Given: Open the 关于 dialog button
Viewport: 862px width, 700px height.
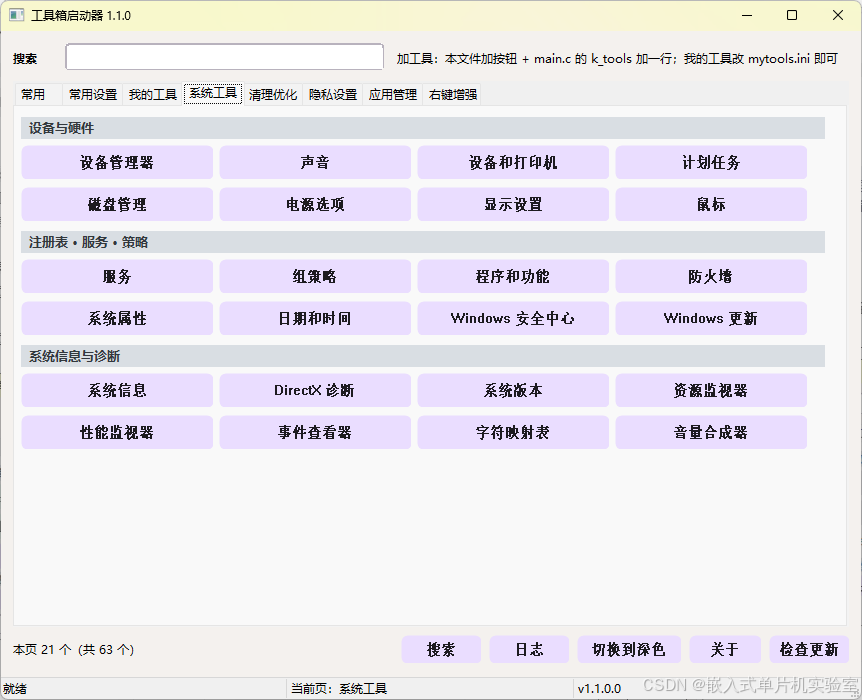Looking at the screenshot, I should (x=725, y=649).
